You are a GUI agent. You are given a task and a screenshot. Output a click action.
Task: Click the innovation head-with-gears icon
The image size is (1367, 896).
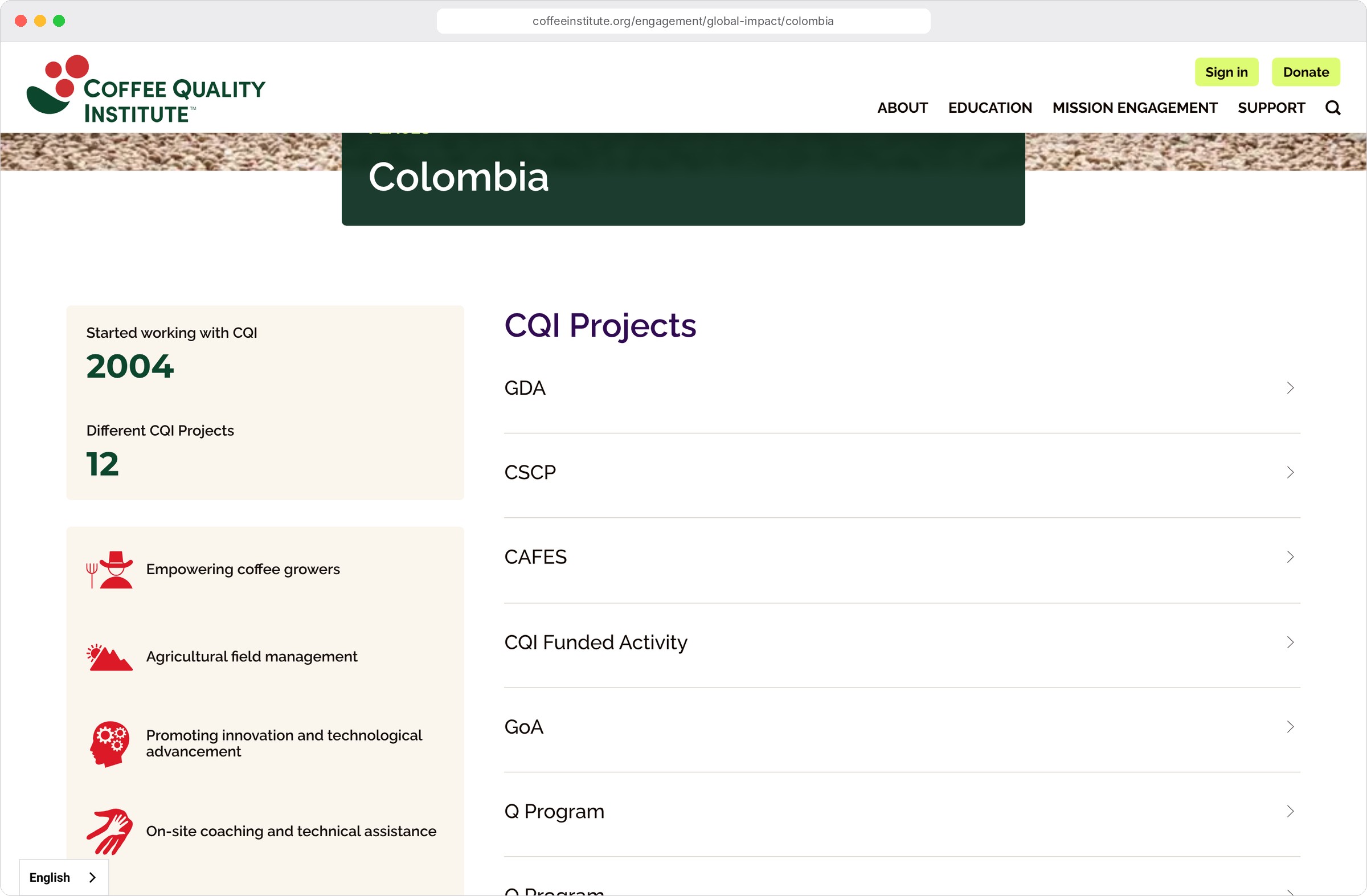click(x=109, y=744)
